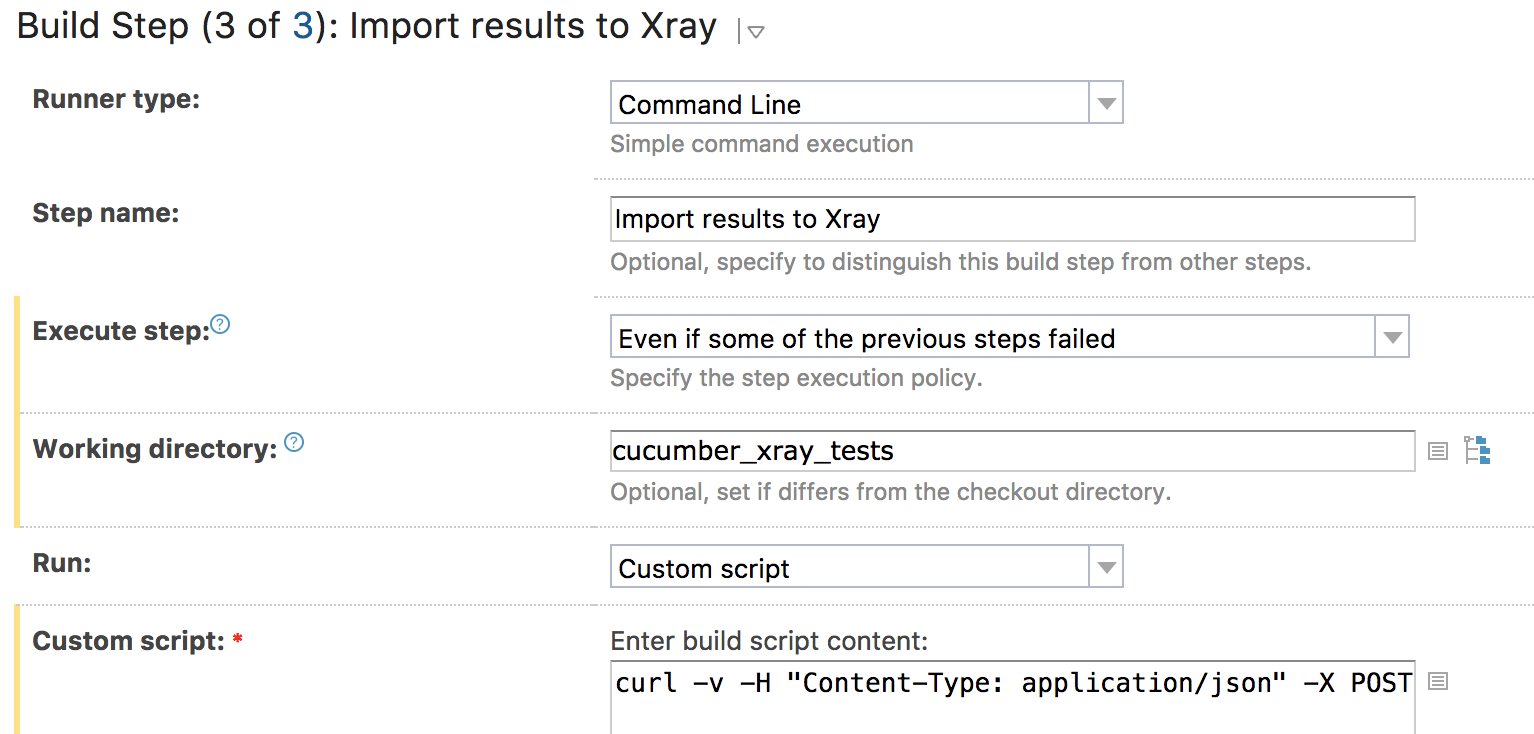
Task: Click into the cucumber_xray_tests directory field
Action: tap(1013, 451)
